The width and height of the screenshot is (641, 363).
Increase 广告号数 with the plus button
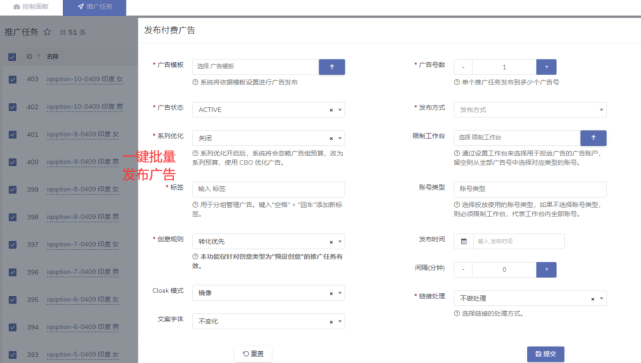pos(546,67)
